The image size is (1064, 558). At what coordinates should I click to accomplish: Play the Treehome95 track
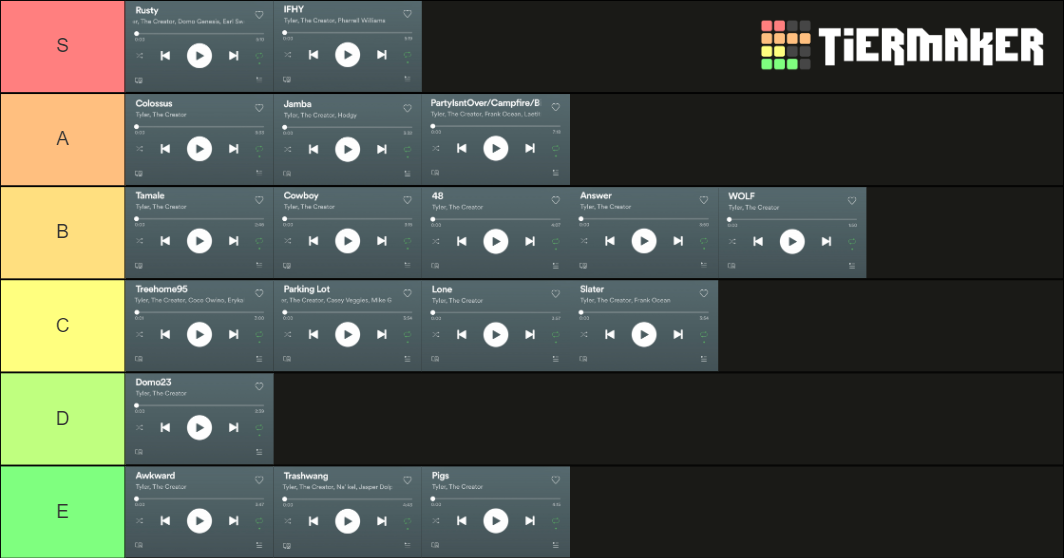pyautogui.click(x=200, y=334)
